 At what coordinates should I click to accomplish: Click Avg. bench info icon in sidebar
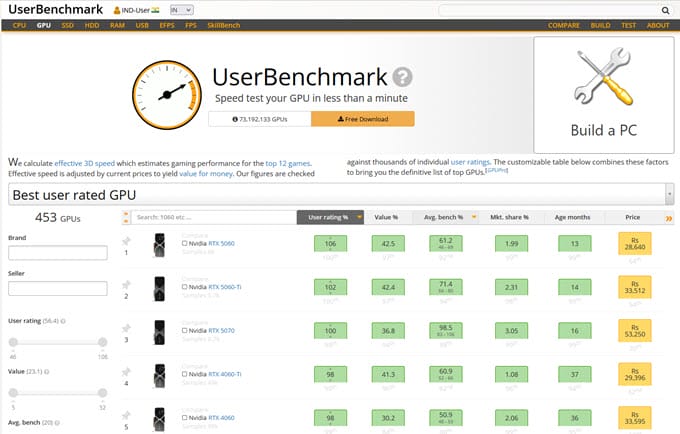(x=57, y=423)
